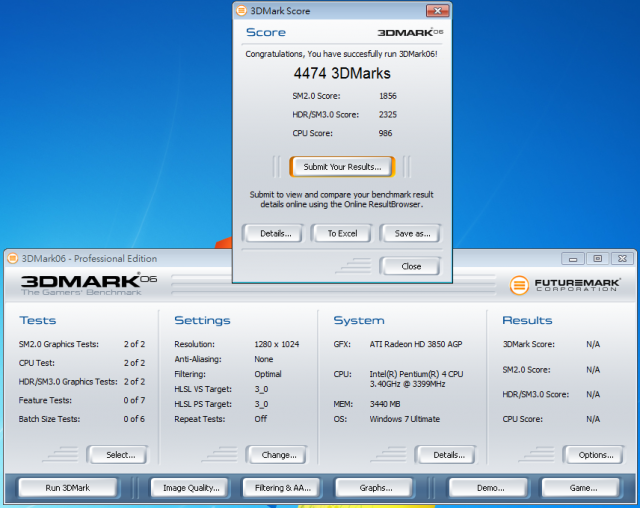640x508 pixels.
Task: Click the Results section heading
Action: point(527,320)
